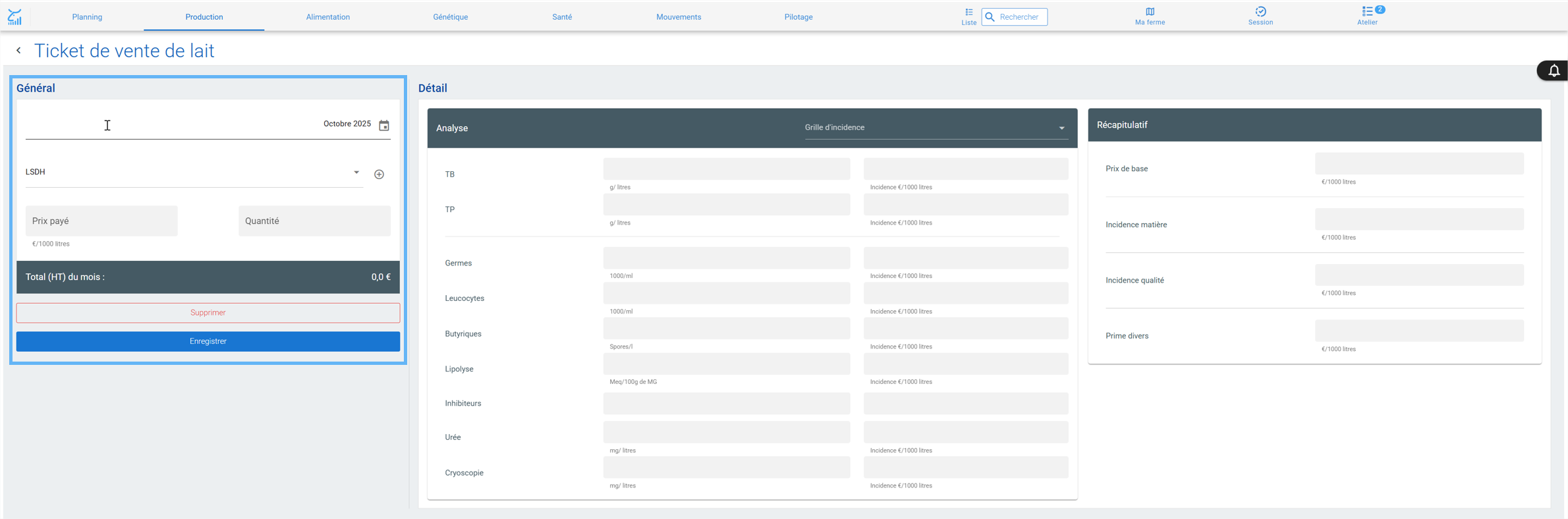Screen dimensions: 1568x519
Task: Click the Prime divers field
Action: 1419,331
